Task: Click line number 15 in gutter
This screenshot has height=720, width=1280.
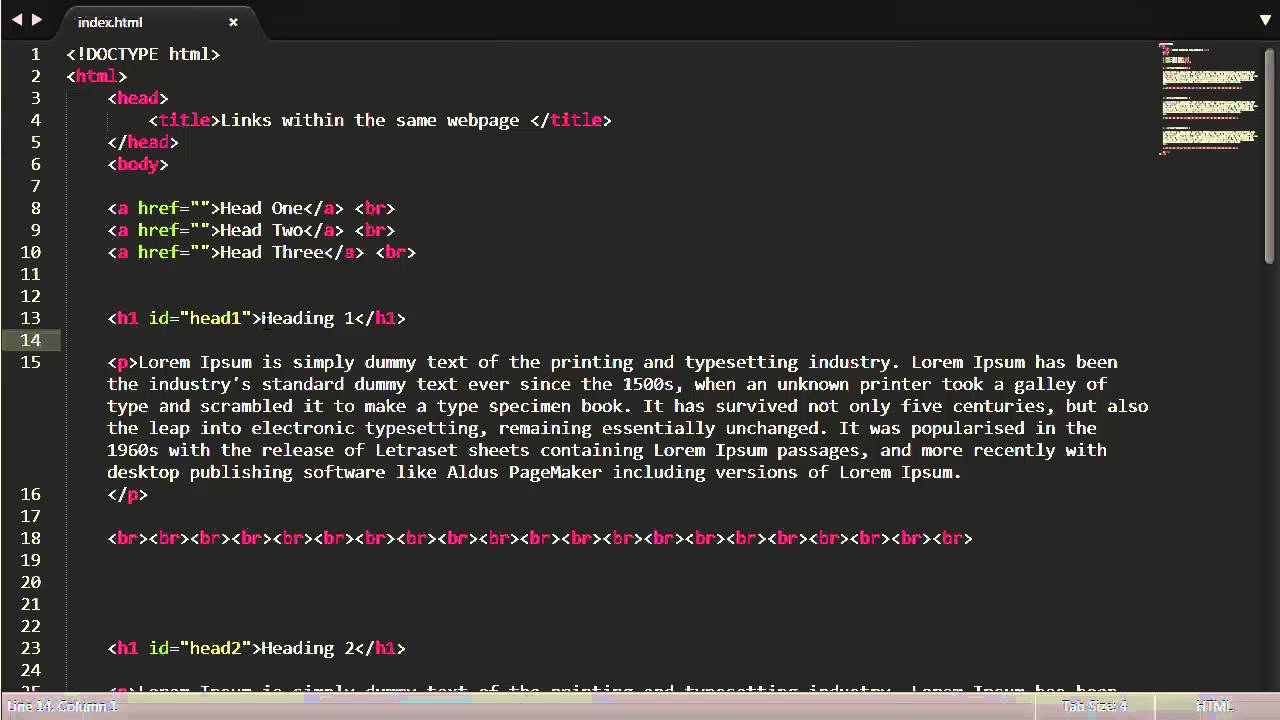Action: coord(31,362)
